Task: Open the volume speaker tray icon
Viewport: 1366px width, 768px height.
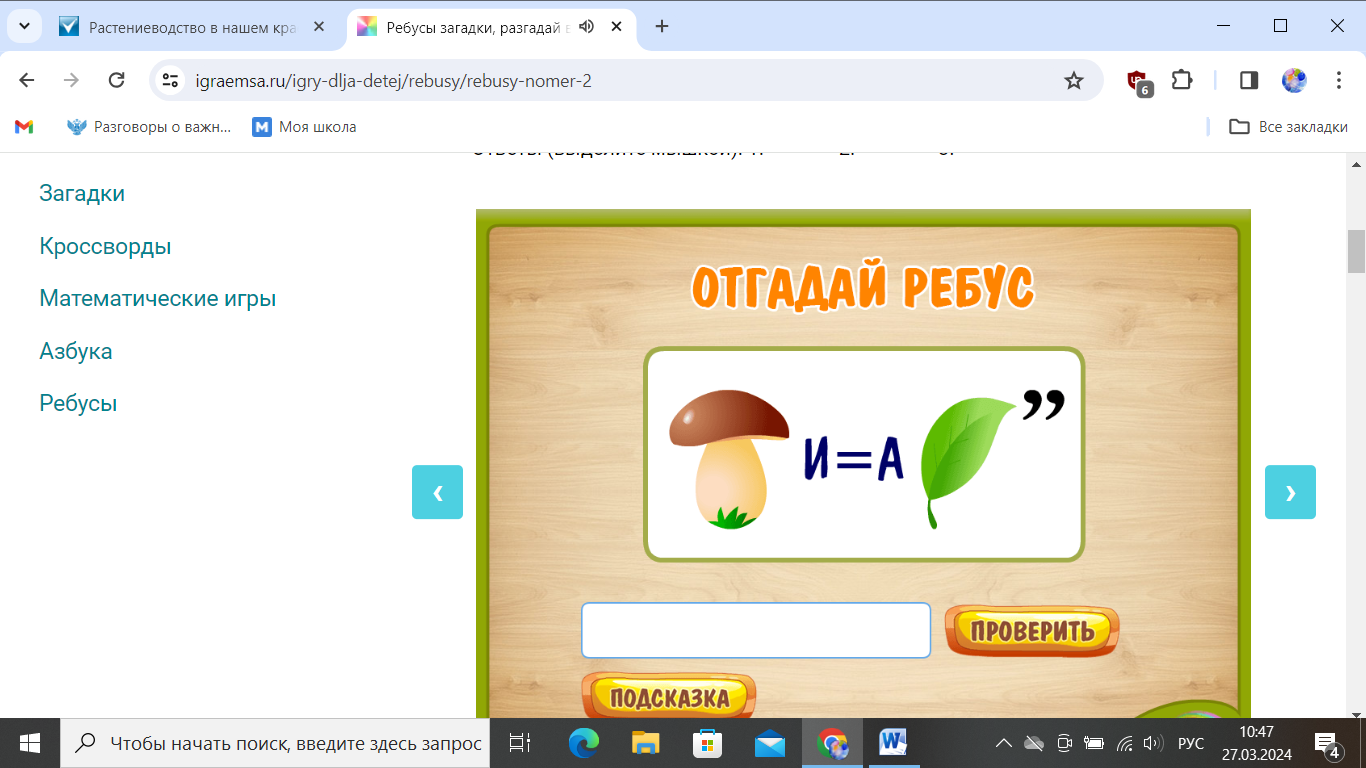Action: (x=1153, y=743)
